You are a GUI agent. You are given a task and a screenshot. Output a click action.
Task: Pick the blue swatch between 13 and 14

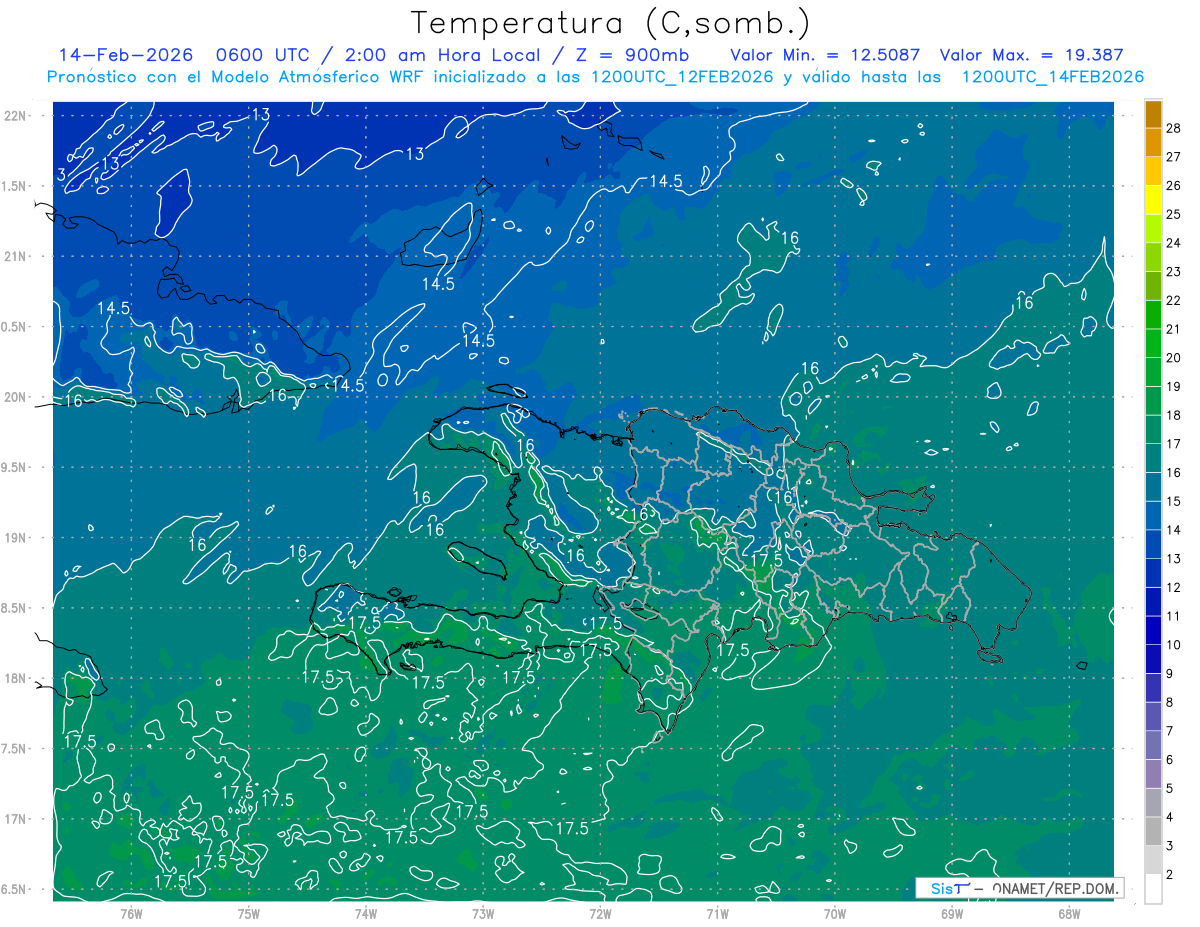point(1153,544)
